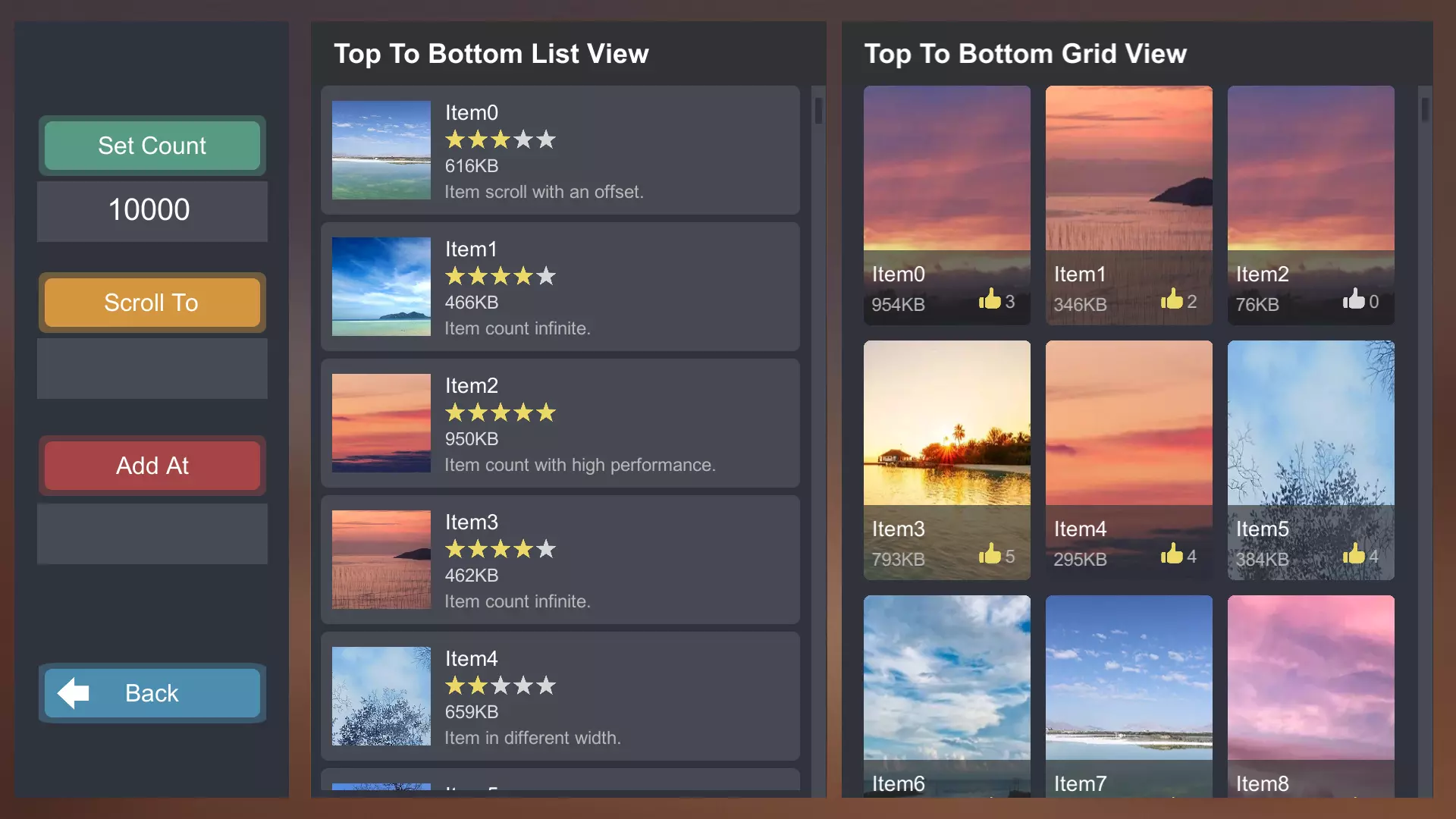Click the white back arrow icon
Screen dimensions: 1456x819
74,693
